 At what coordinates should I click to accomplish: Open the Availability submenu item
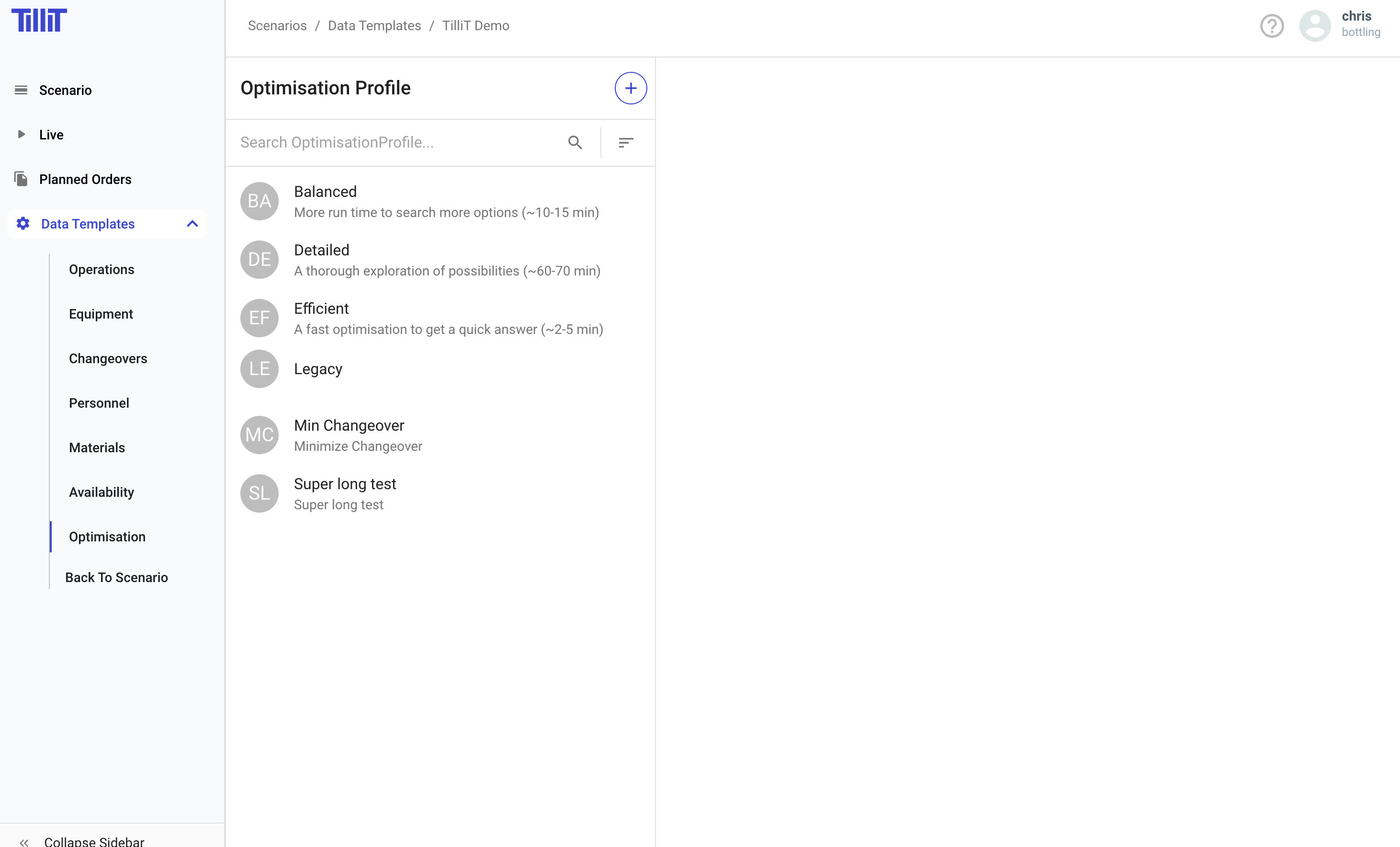pos(102,492)
